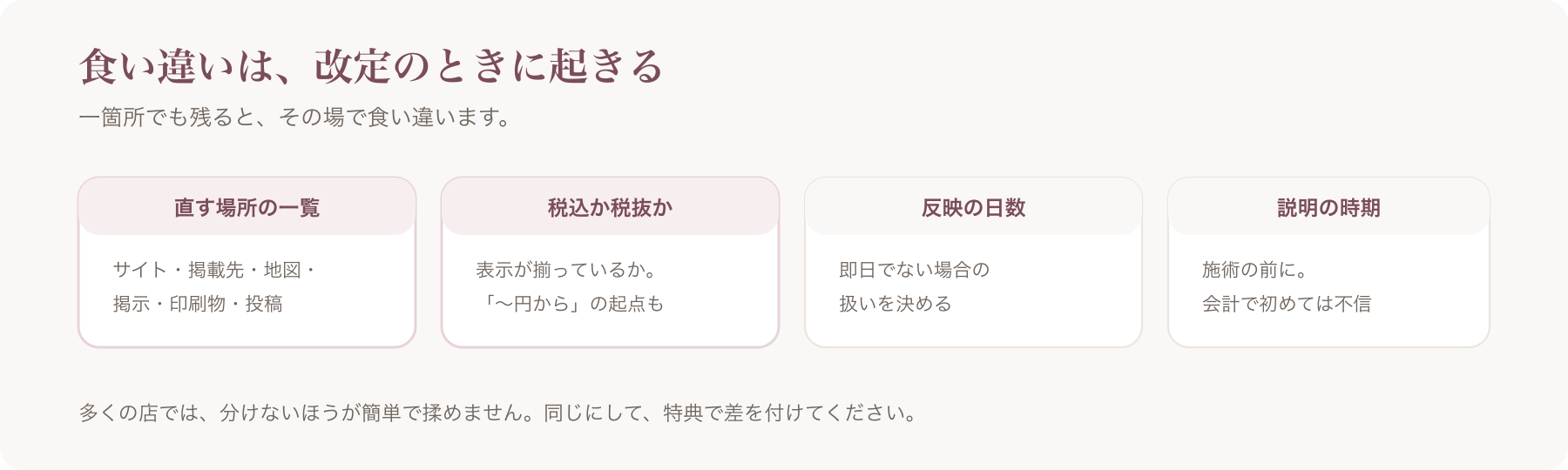
Task: Select the third card body under 反映の日数
Action: (x=973, y=290)
